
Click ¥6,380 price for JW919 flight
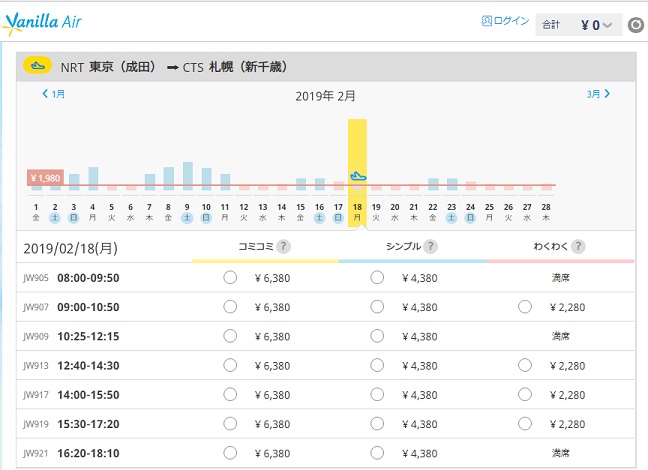click(272, 424)
